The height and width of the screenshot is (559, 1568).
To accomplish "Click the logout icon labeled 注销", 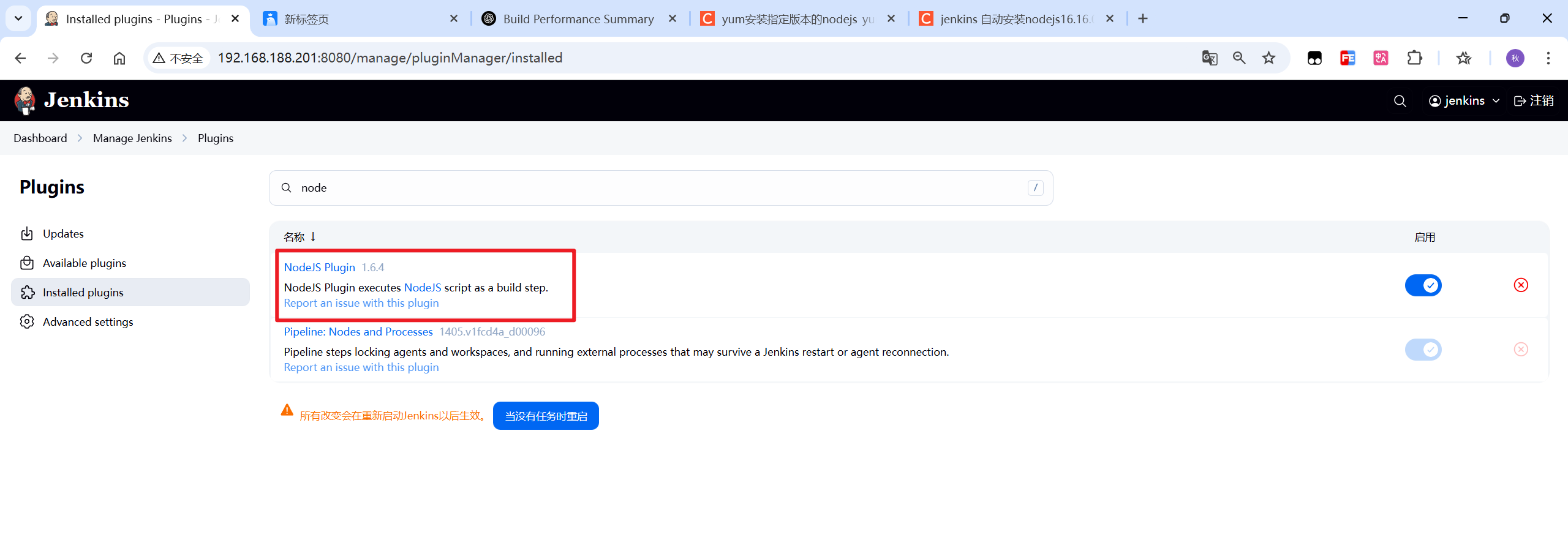I will click(1533, 101).
